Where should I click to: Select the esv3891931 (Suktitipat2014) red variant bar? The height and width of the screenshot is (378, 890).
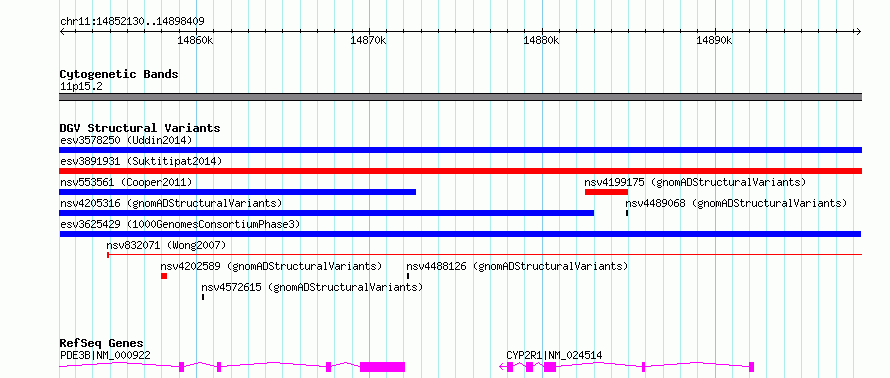pos(460,171)
